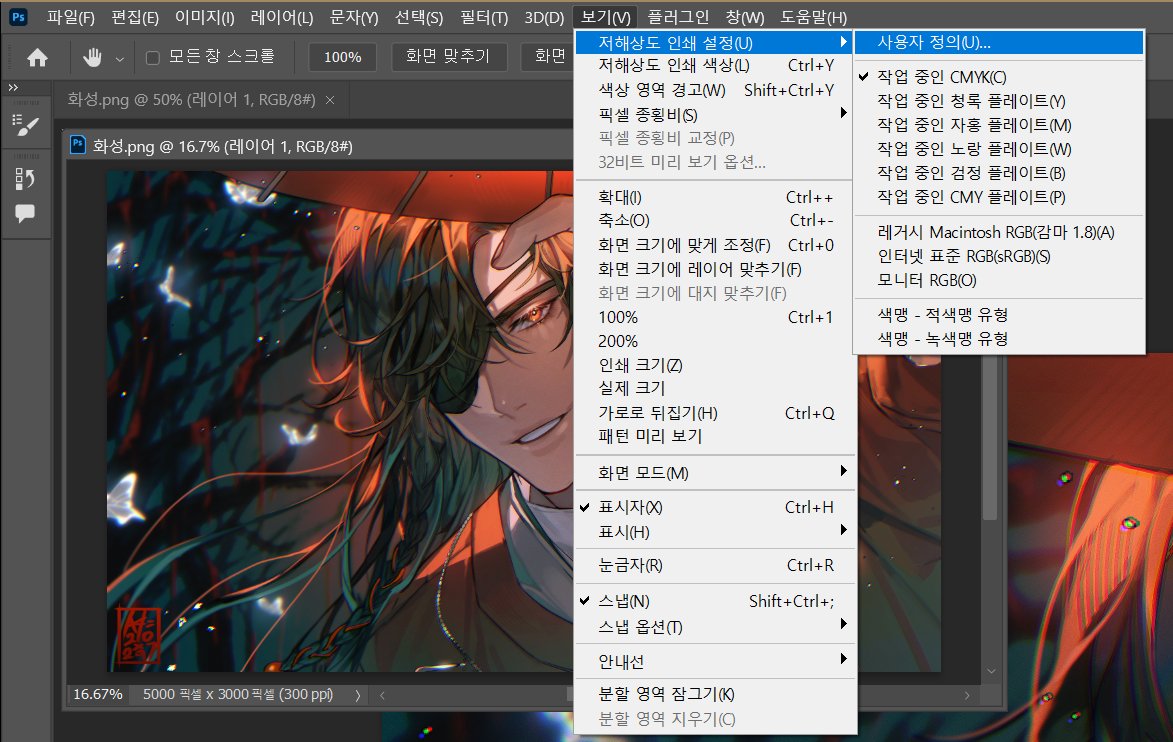Viewport: 1173px width, 742px height.
Task: Toggle checked 스냅(N) option
Action: 714,601
